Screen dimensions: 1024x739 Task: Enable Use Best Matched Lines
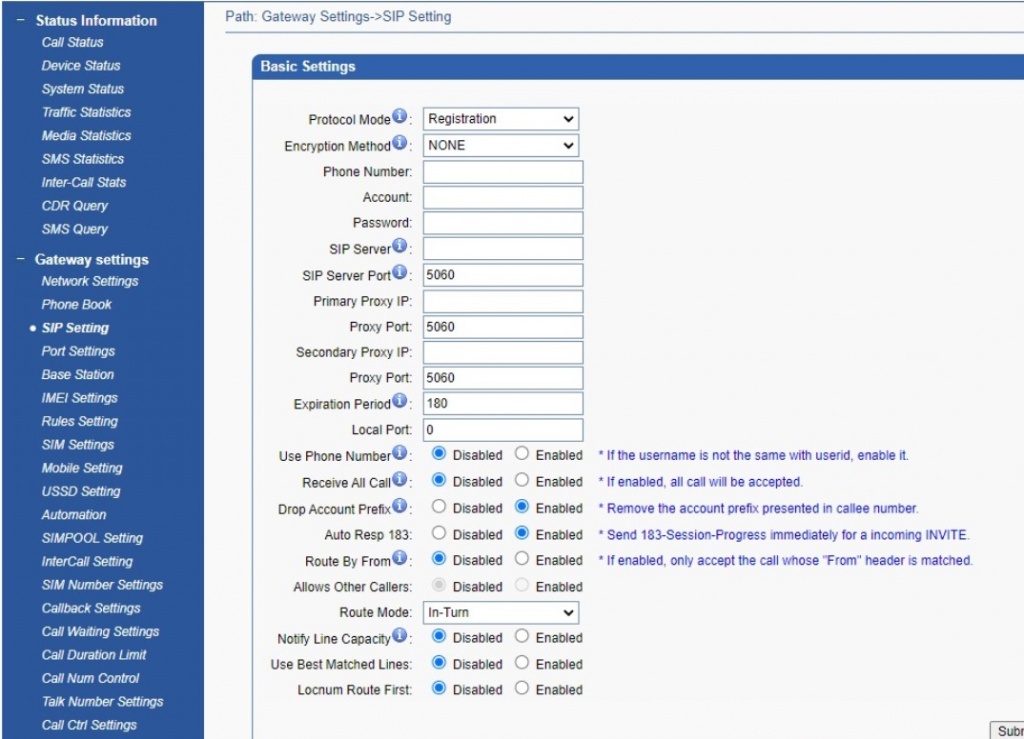(522, 663)
